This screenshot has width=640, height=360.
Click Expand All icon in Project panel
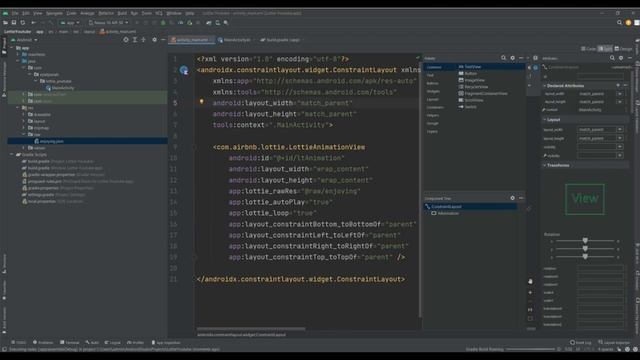(x=135, y=40)
